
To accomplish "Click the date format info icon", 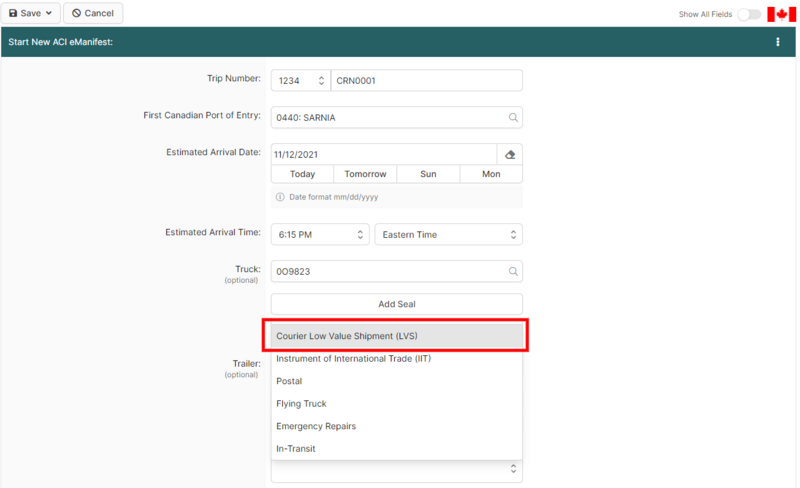I will click(280, 197).
